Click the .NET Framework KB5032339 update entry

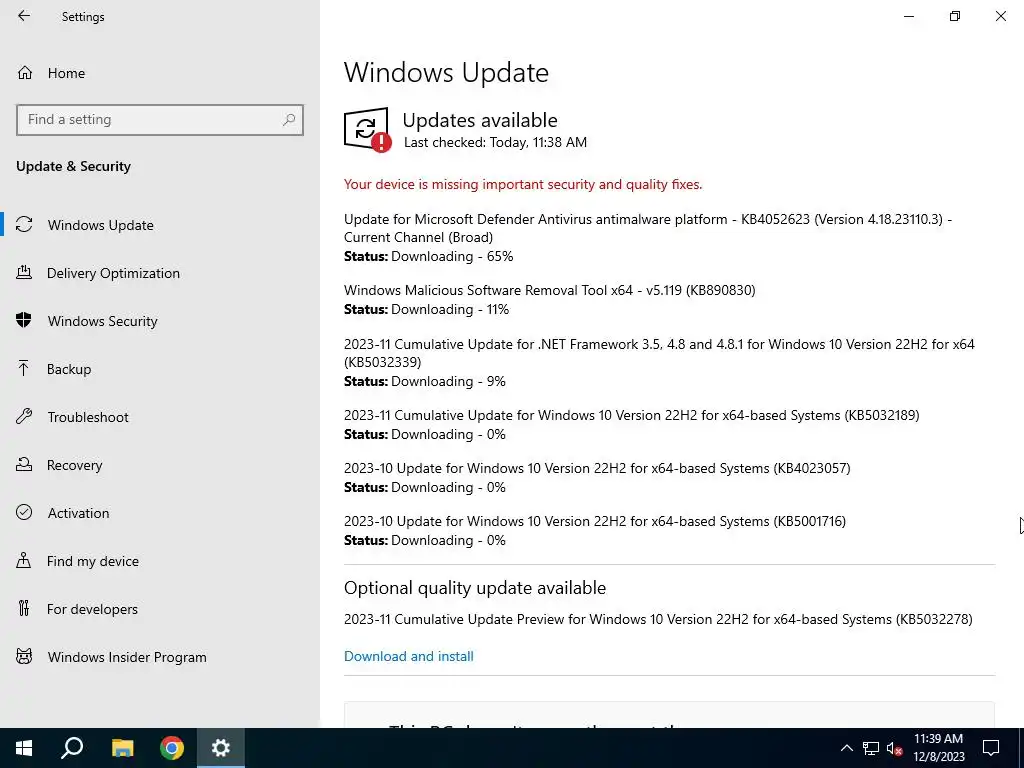point(659,353)
